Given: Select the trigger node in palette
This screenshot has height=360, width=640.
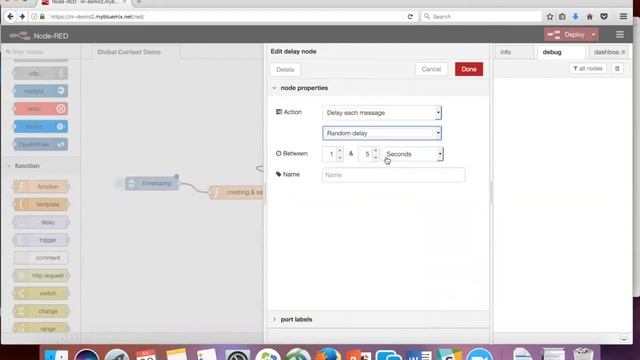Looking at the screenshot, I should click(x=41, y=240).
